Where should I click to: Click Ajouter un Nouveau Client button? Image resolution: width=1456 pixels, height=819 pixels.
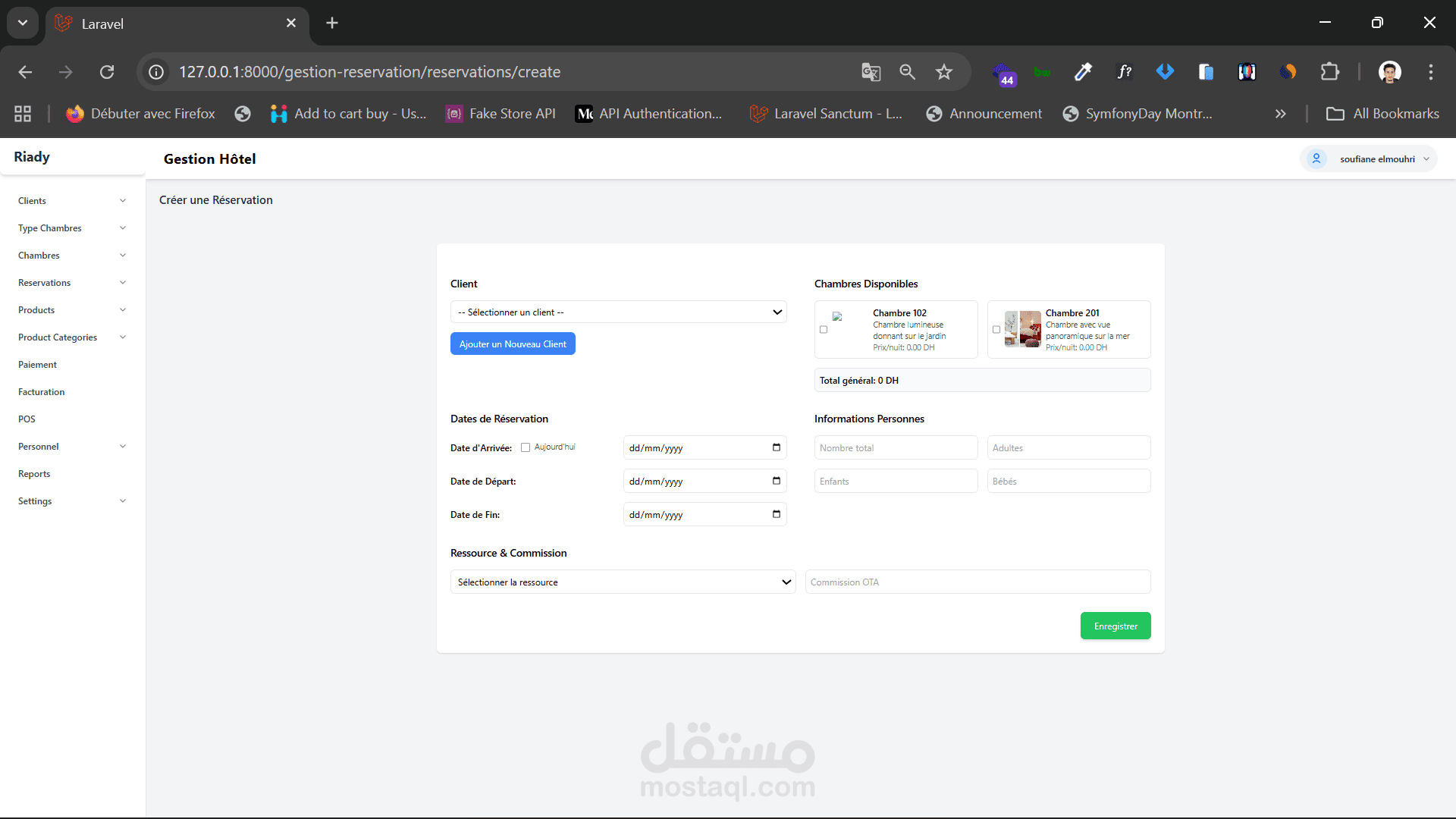pos(513,344)
